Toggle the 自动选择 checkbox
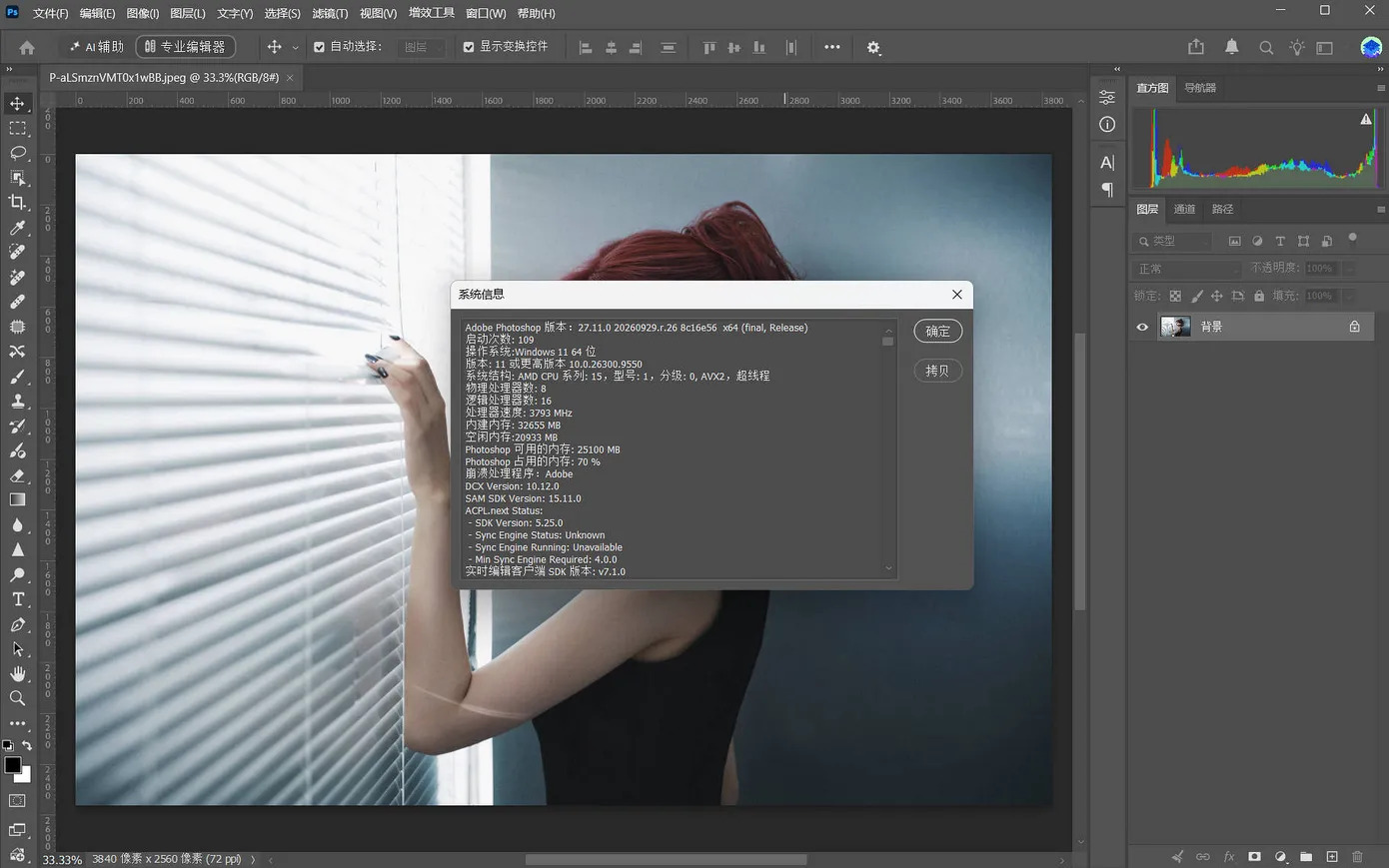This screenshot has width=1389, height=868. point(319,47)
